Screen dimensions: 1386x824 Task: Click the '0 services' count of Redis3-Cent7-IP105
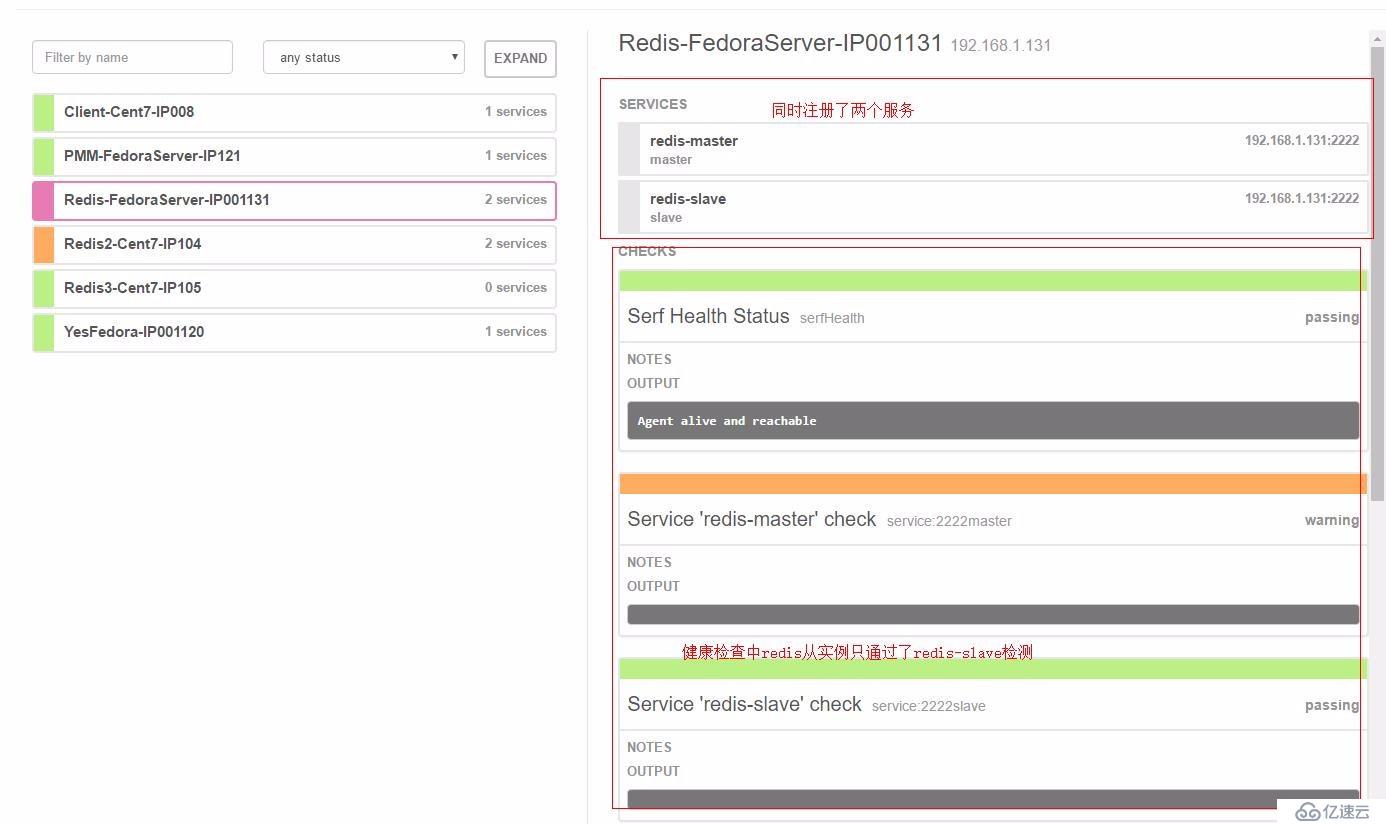pos(516,287)
